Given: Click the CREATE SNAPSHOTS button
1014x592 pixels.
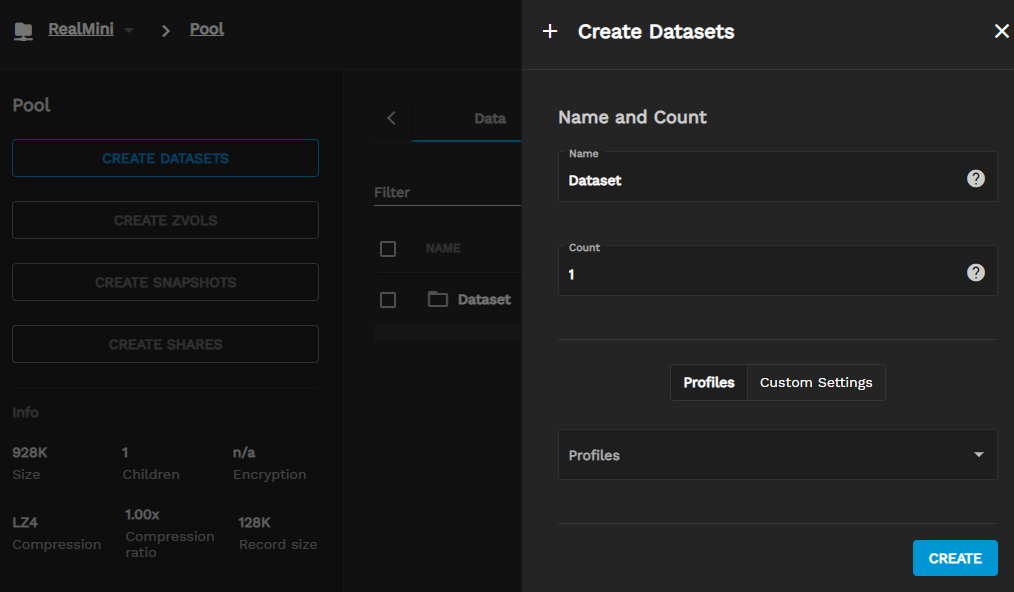Looking at the screenshot, I should [x=165, y=282].
